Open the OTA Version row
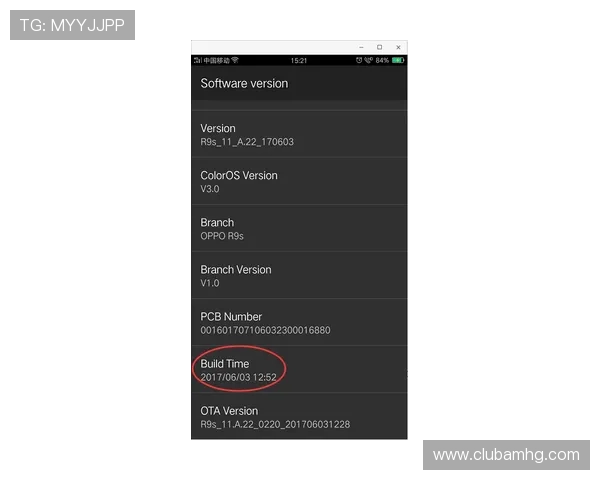This screenshot has height=480, width=600. (x=299, y=416)
